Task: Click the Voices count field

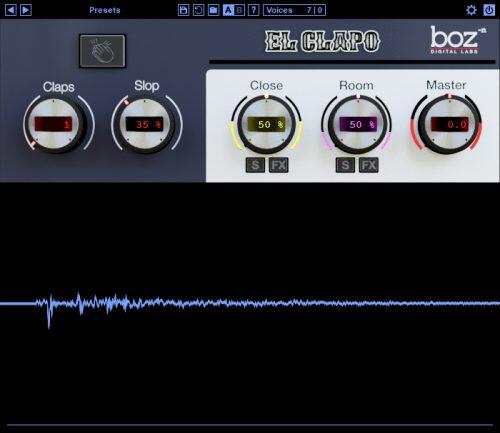Action: (x=294, y=10)
